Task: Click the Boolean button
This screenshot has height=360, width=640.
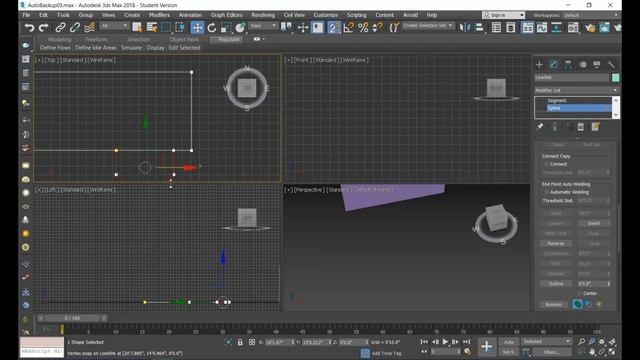Action: click(x=553, y=304)
